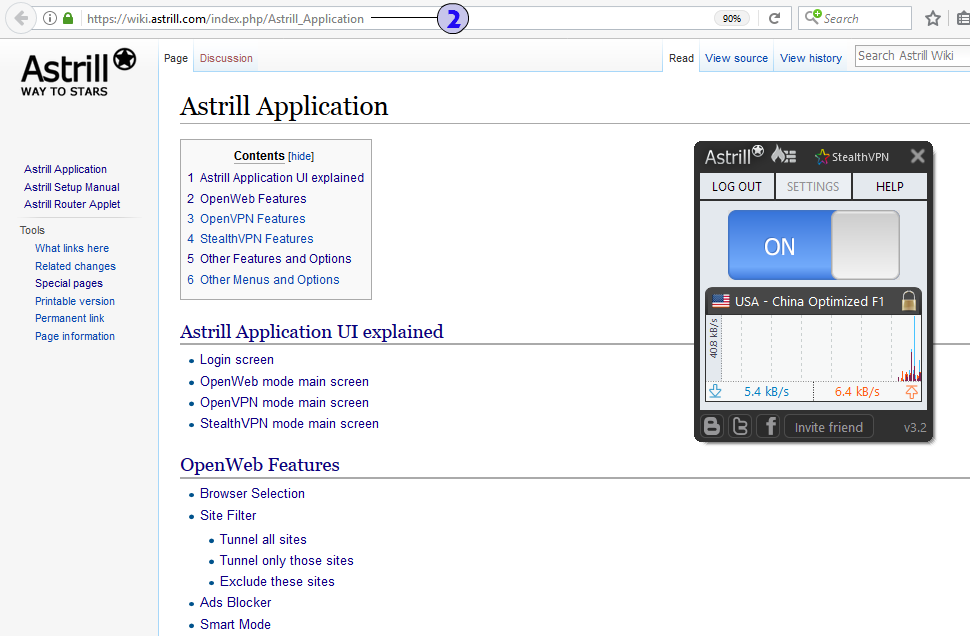
Task: Click the 90% zoom level indicator
Action: tap(732, 19)
